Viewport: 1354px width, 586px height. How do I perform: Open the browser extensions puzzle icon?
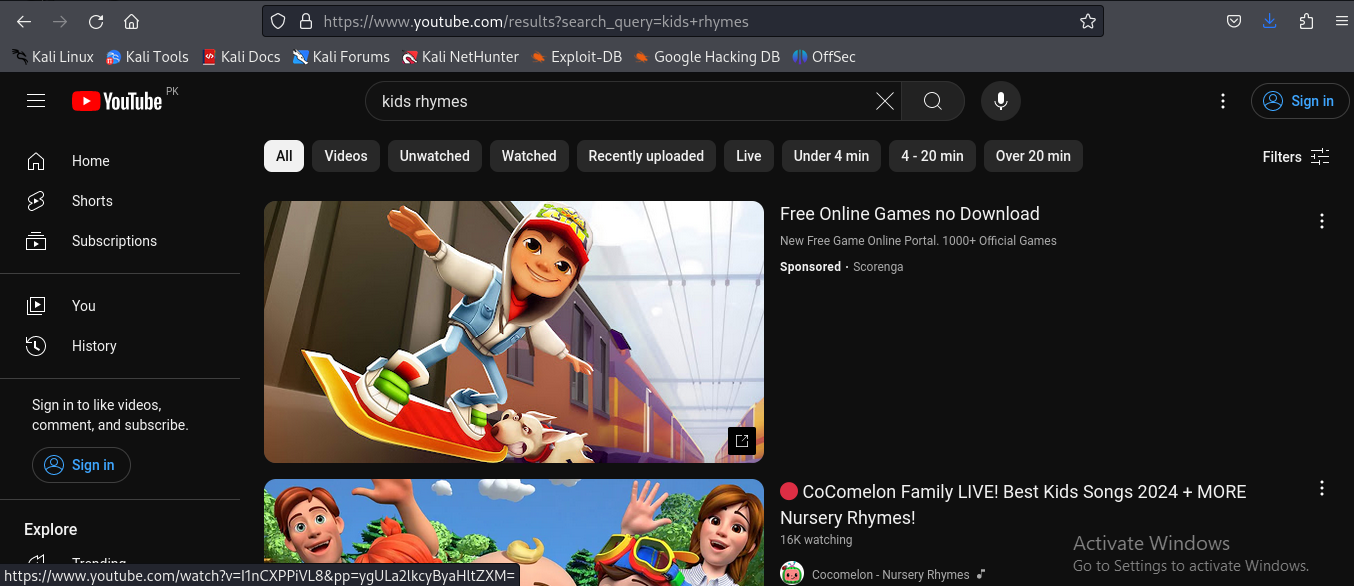tap(1306, 21)
